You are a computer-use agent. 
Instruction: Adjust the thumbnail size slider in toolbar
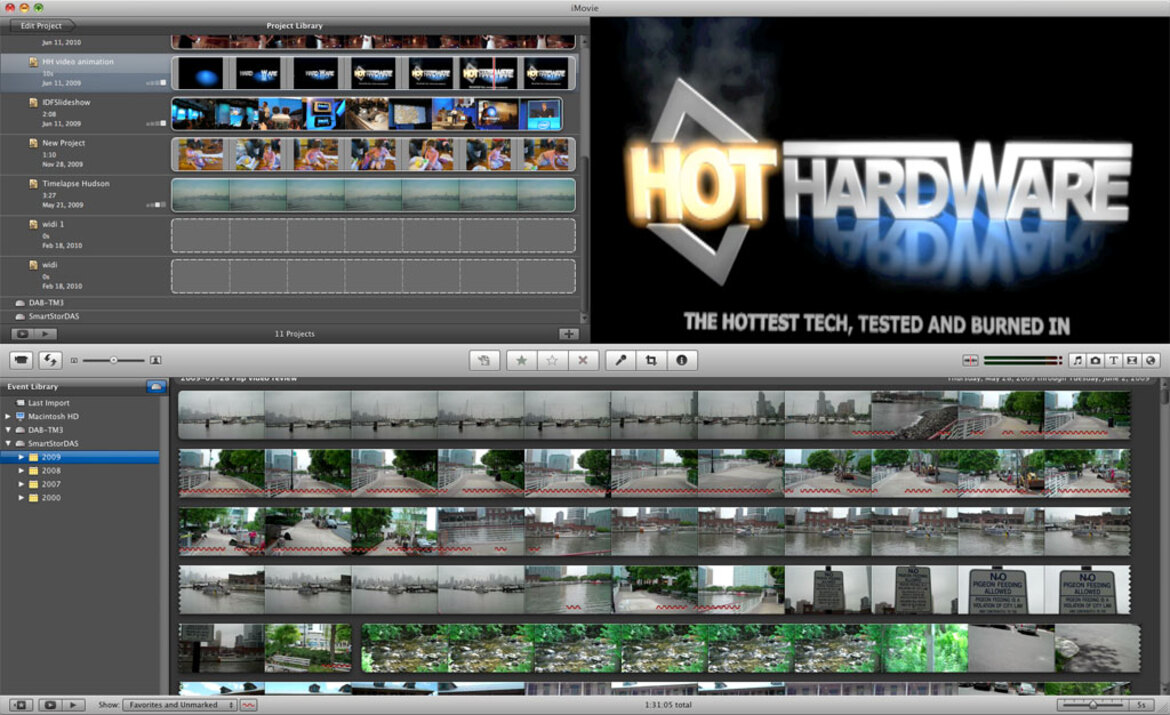113,360
